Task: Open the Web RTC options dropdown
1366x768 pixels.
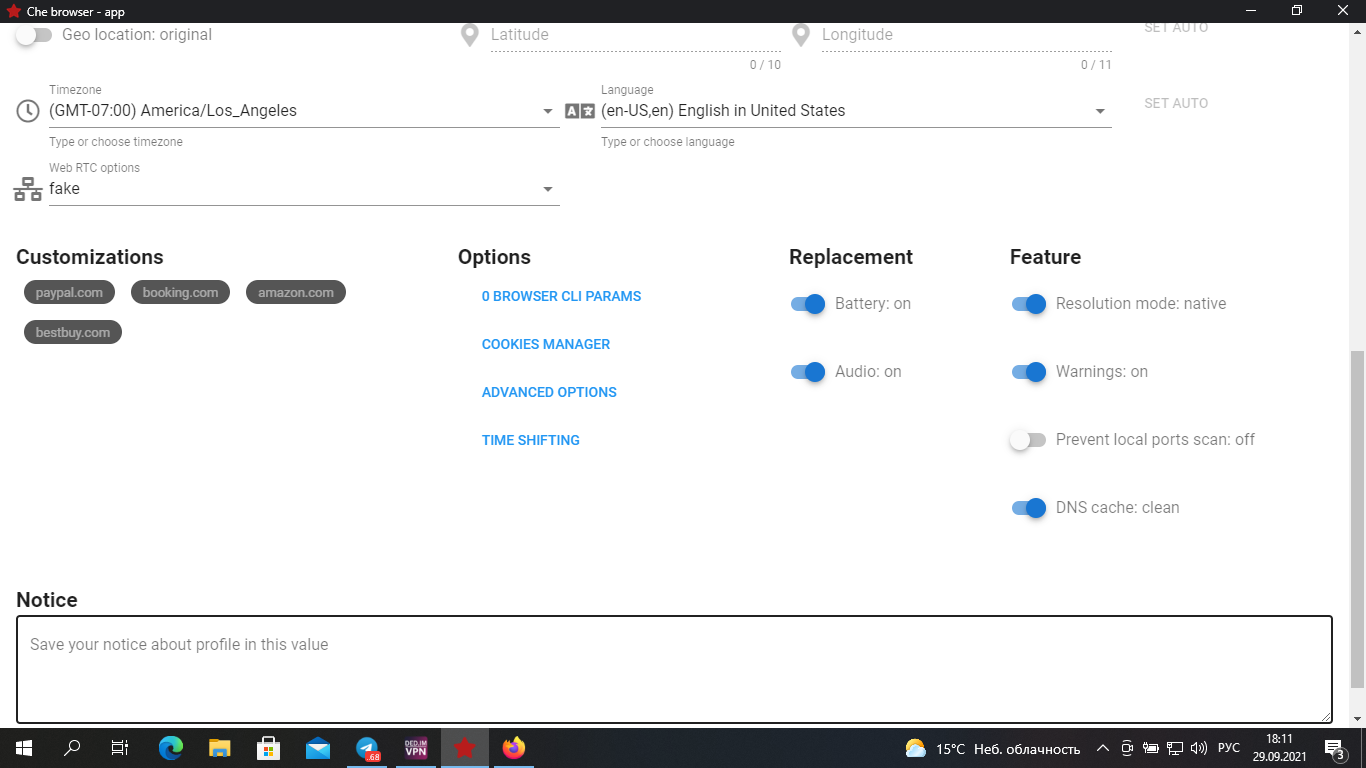Action: [547, 189]
